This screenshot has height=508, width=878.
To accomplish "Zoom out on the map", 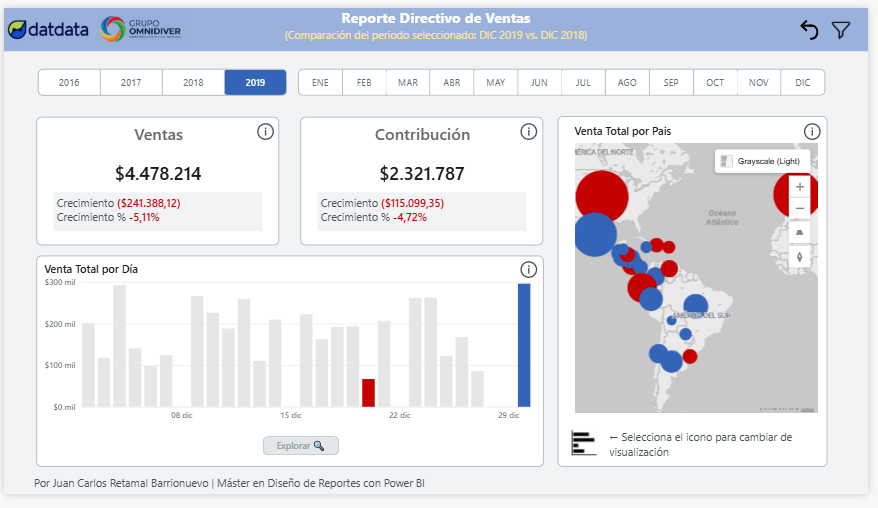I will tap(800, 208).
